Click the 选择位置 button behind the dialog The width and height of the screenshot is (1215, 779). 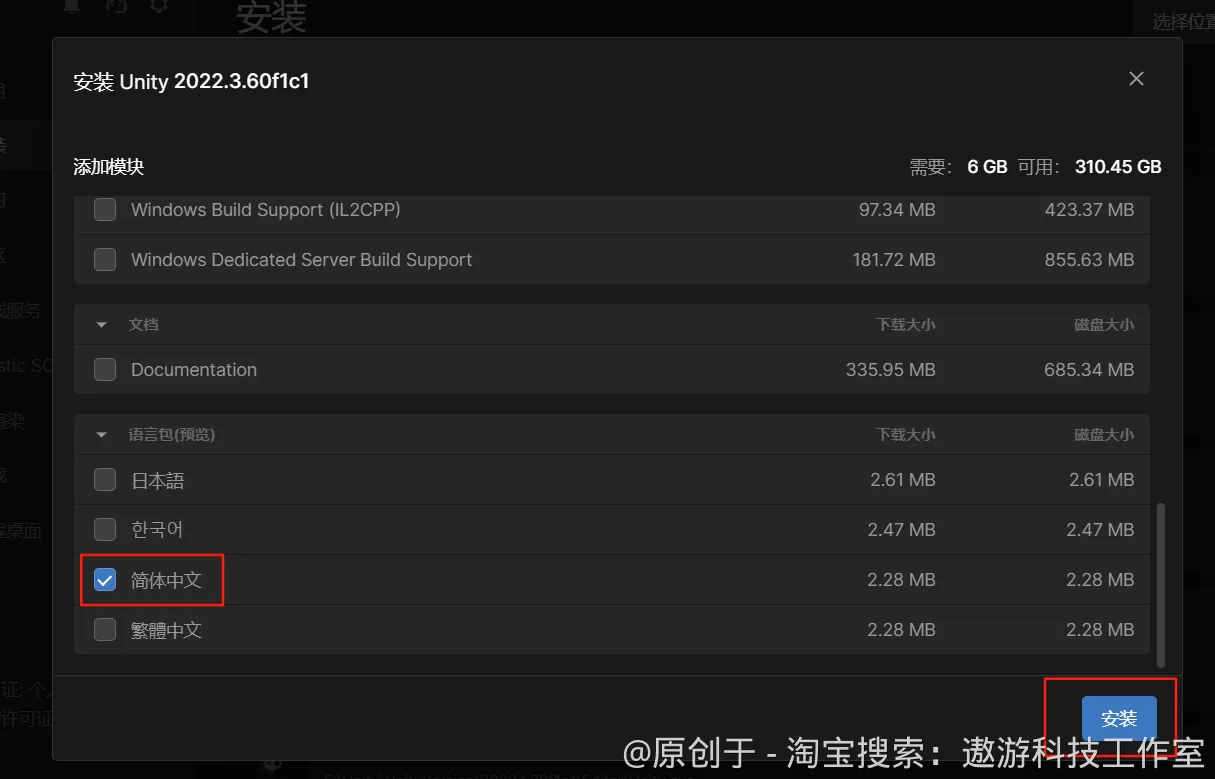pos(1182,22)
